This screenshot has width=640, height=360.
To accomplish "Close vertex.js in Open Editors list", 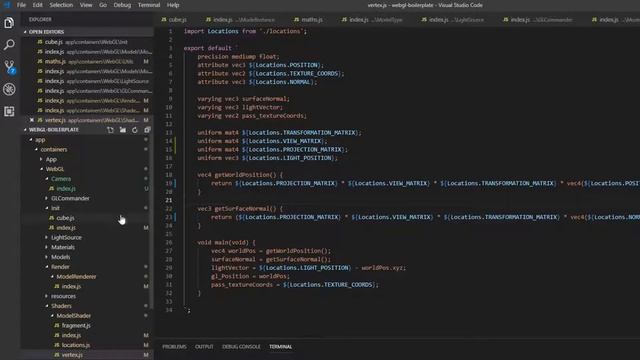I will tap(32, 120).
